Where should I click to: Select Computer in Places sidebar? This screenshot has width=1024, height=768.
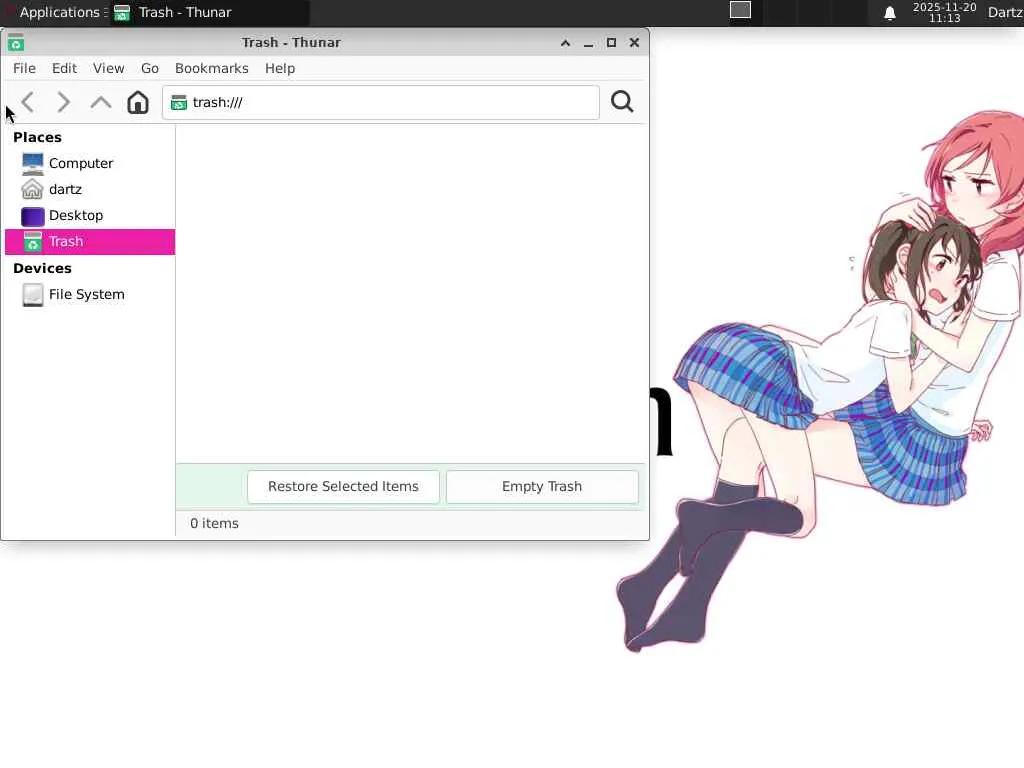(x=89, y=163)
